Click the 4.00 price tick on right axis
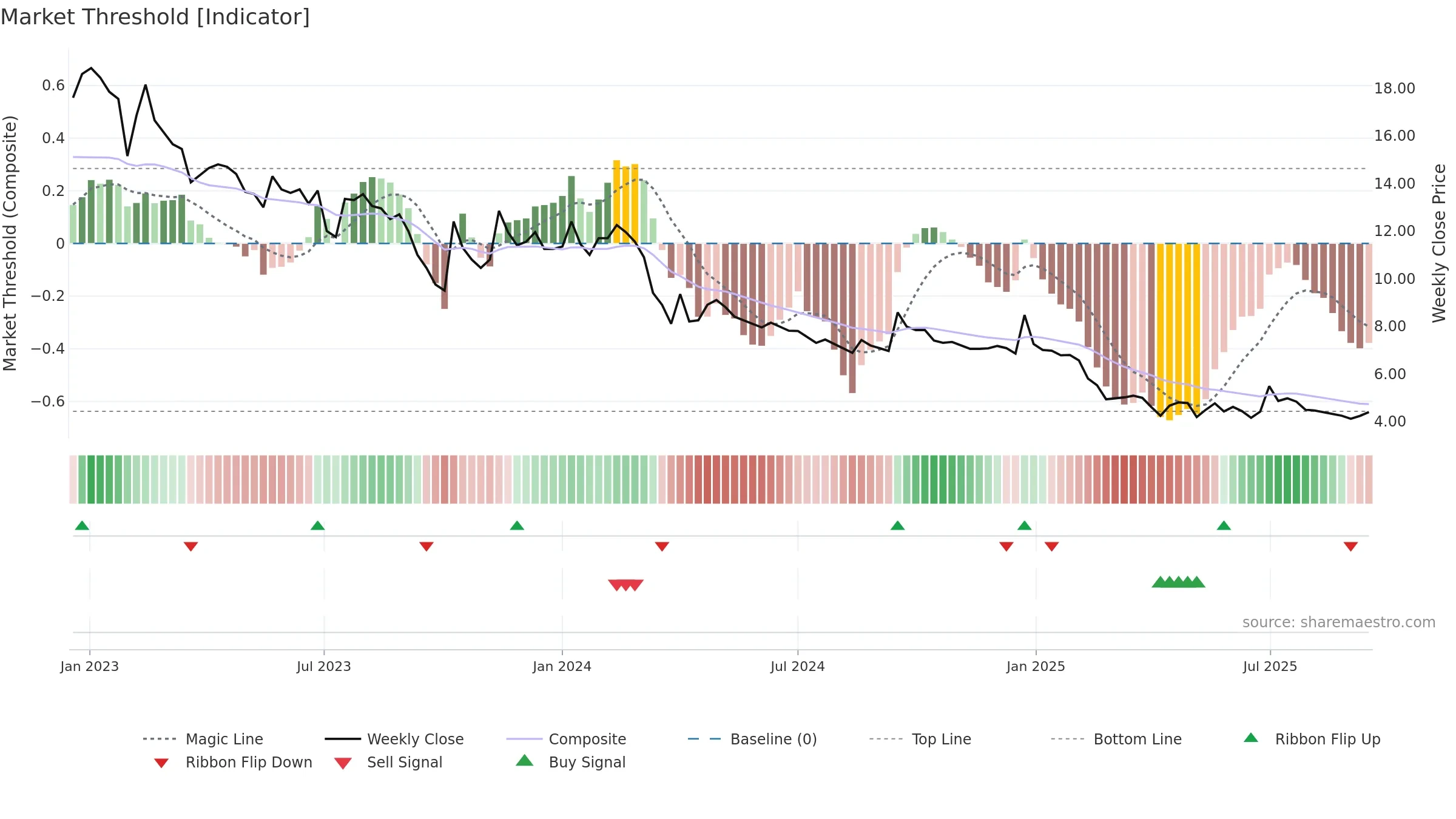1456x819 pixels. 1390,422
